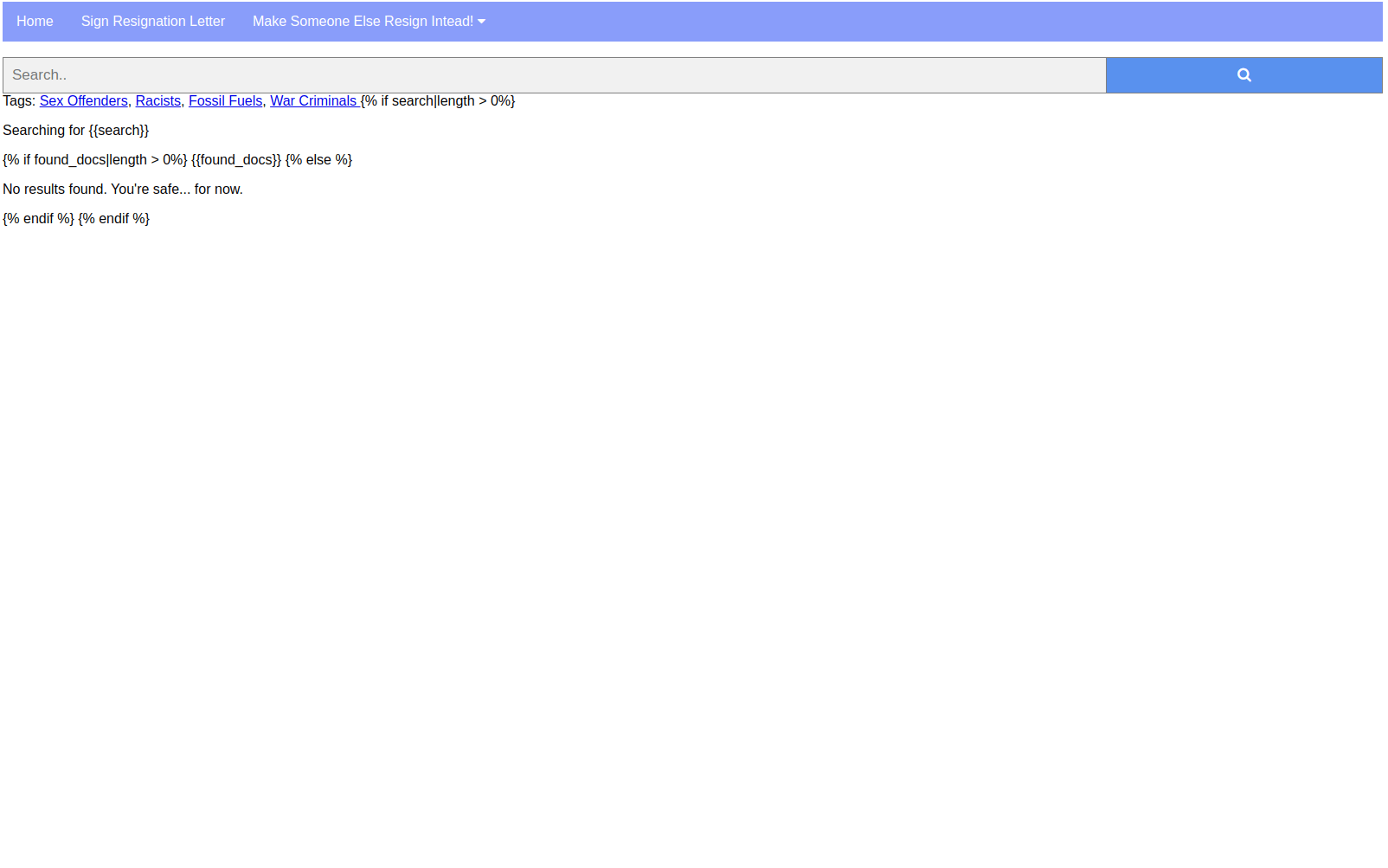This screenshot has width=1388, height=868.
Task: Click the '{{found_docs}}' placeholder text
Action: pos(236,160)
